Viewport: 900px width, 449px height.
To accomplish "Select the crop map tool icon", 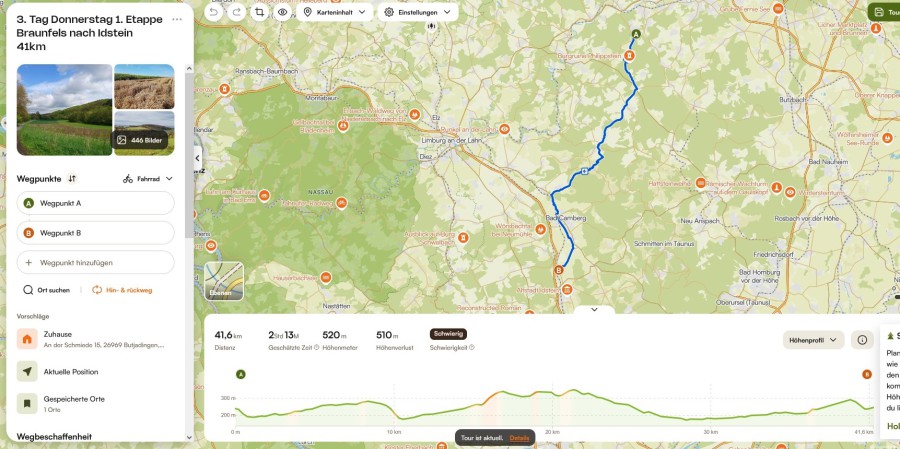I will [x=259, y=12].
